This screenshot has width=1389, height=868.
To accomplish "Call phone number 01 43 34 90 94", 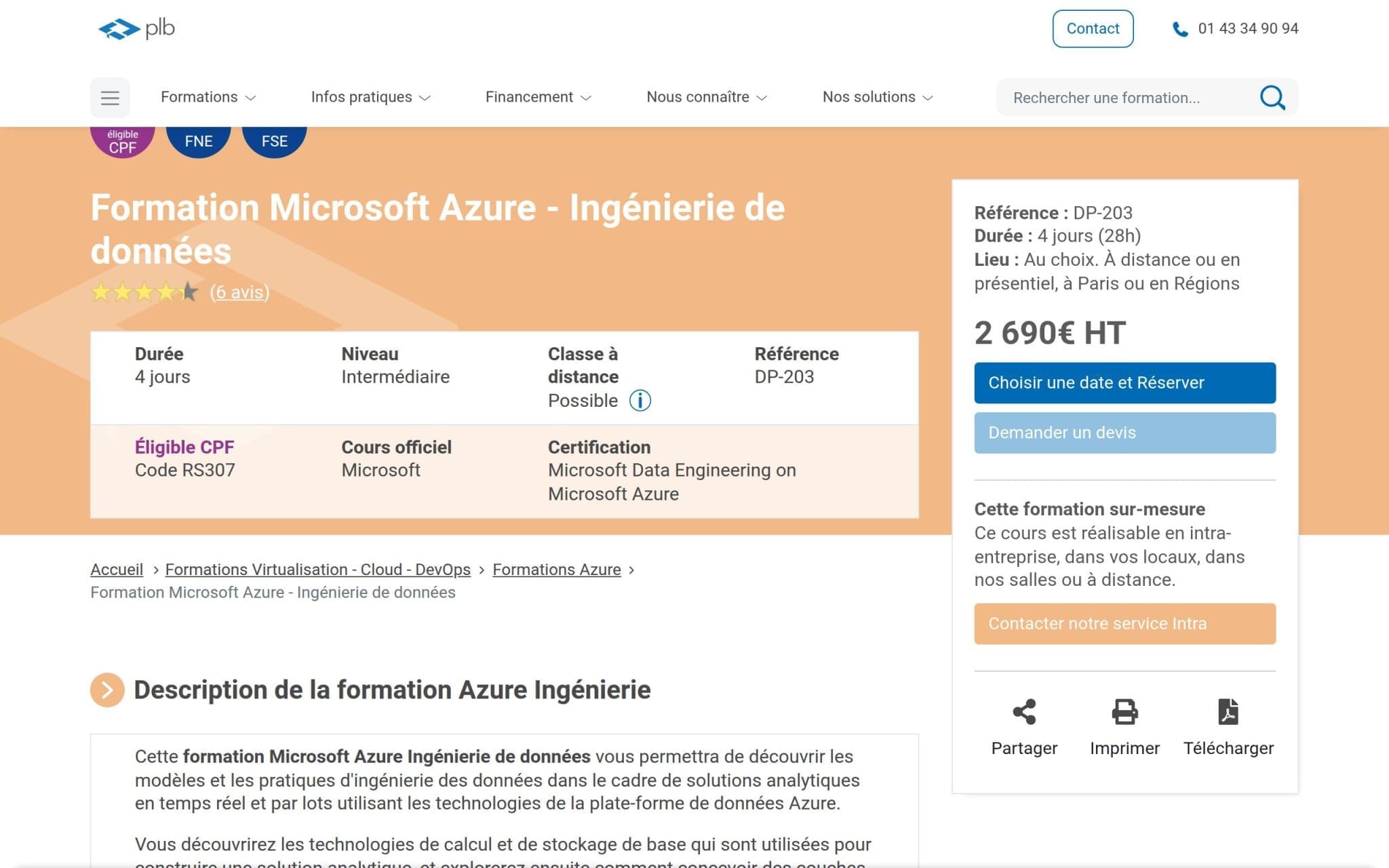I will [1248, 28].
